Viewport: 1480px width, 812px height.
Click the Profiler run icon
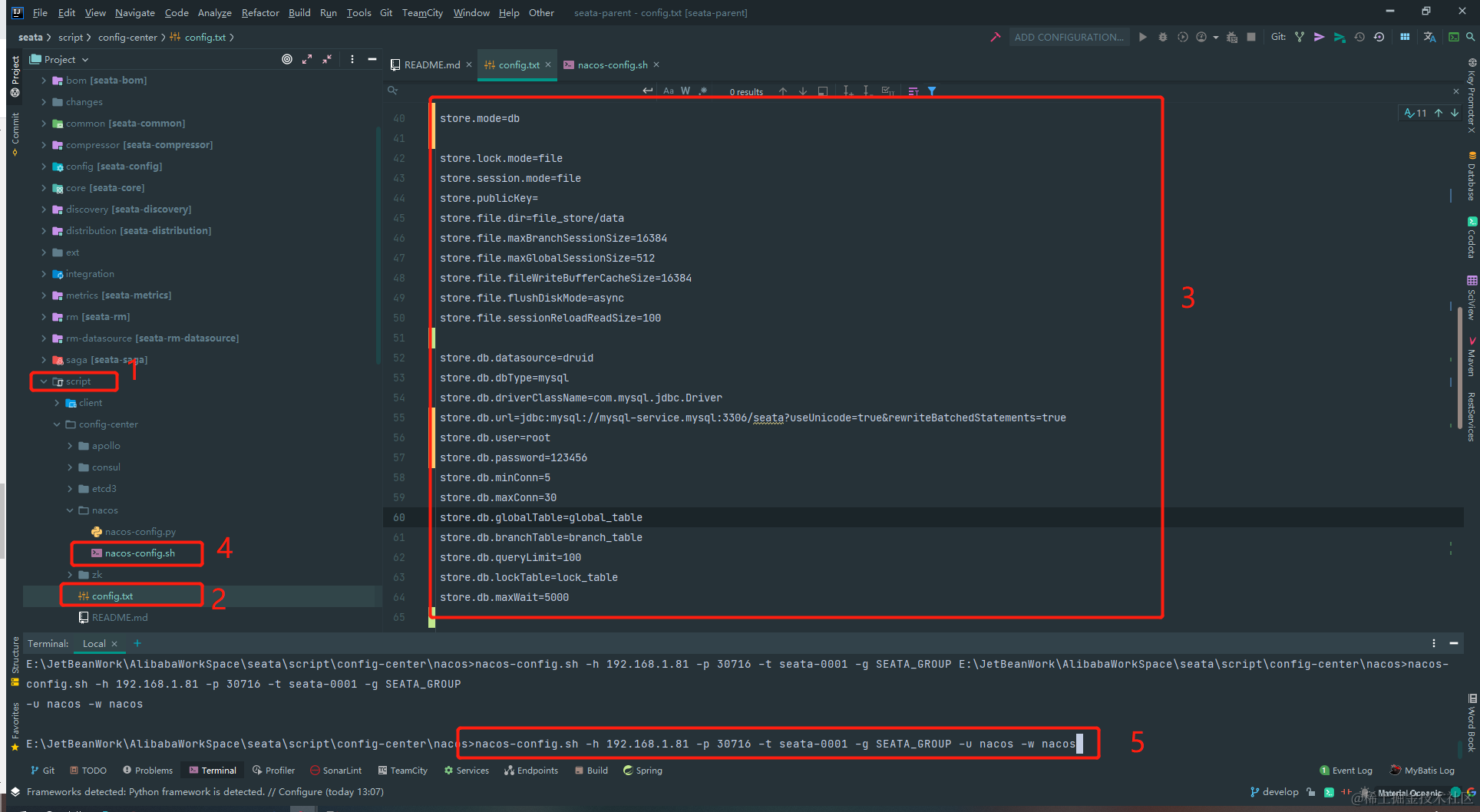(1201, 37)
